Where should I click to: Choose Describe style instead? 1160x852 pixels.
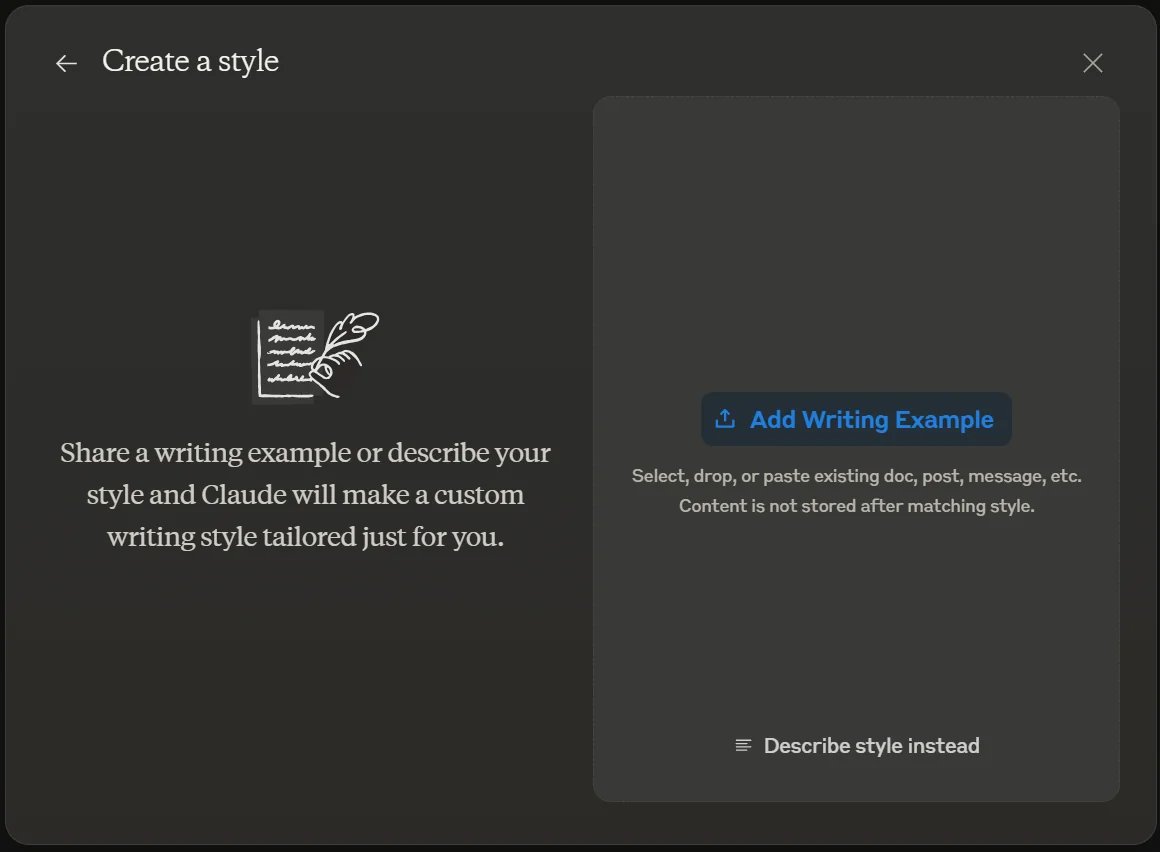(857, 746)
